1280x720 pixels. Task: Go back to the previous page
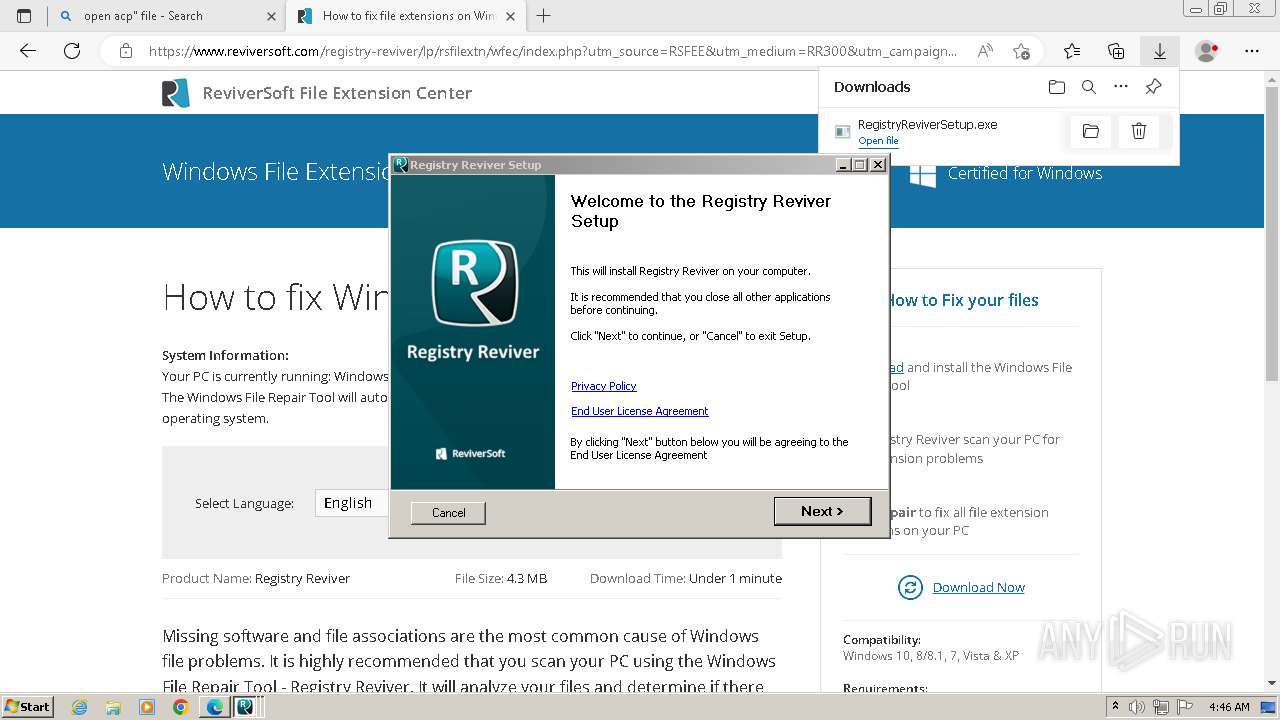tap(28, 51)
